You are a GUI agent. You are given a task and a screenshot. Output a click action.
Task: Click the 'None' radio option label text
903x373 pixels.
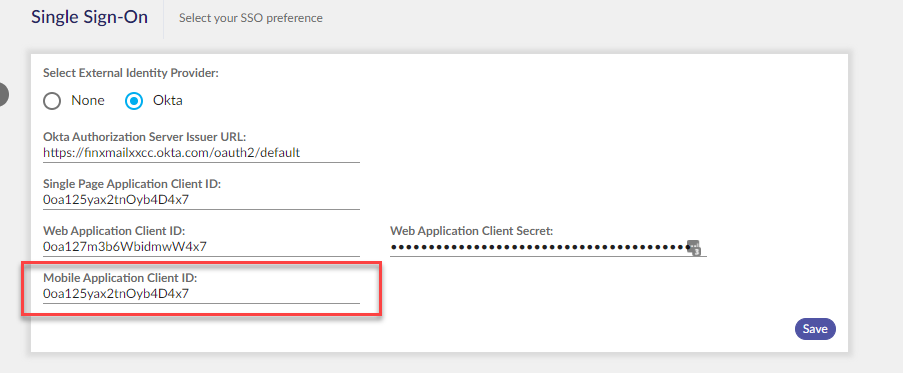click(x=88, y=101)
